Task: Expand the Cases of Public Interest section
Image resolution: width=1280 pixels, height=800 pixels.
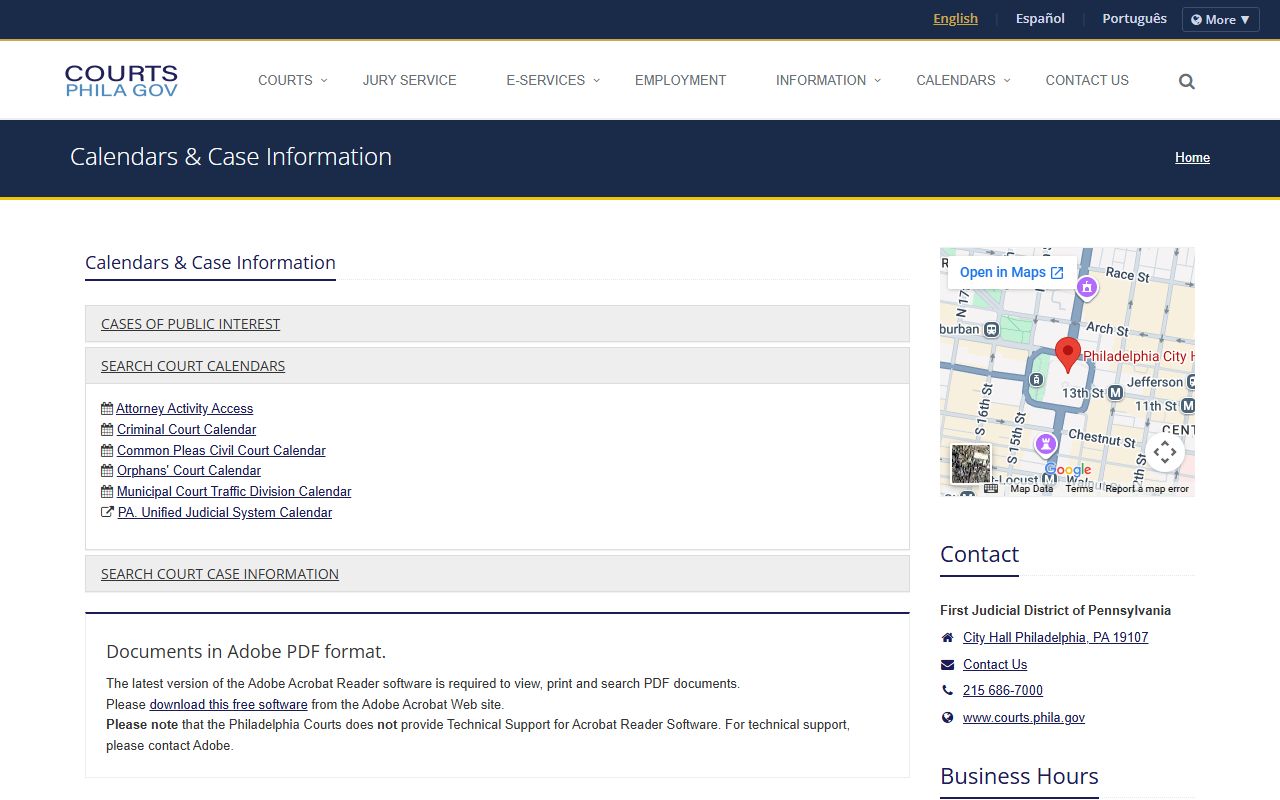Action: (497, 324)
